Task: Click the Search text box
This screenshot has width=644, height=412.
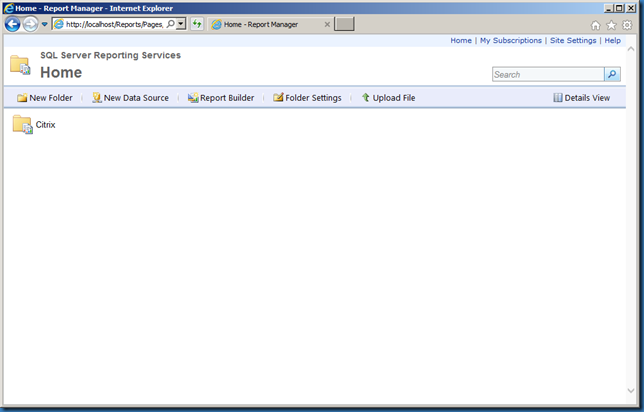Action: [548, 74]
